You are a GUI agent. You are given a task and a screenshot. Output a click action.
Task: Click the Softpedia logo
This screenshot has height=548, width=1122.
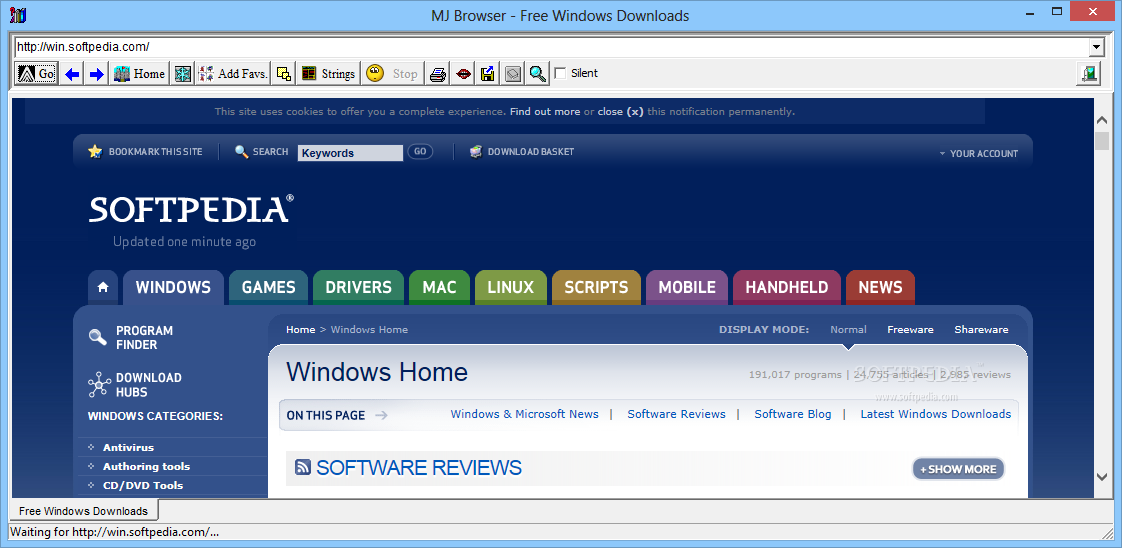[191, 209]
